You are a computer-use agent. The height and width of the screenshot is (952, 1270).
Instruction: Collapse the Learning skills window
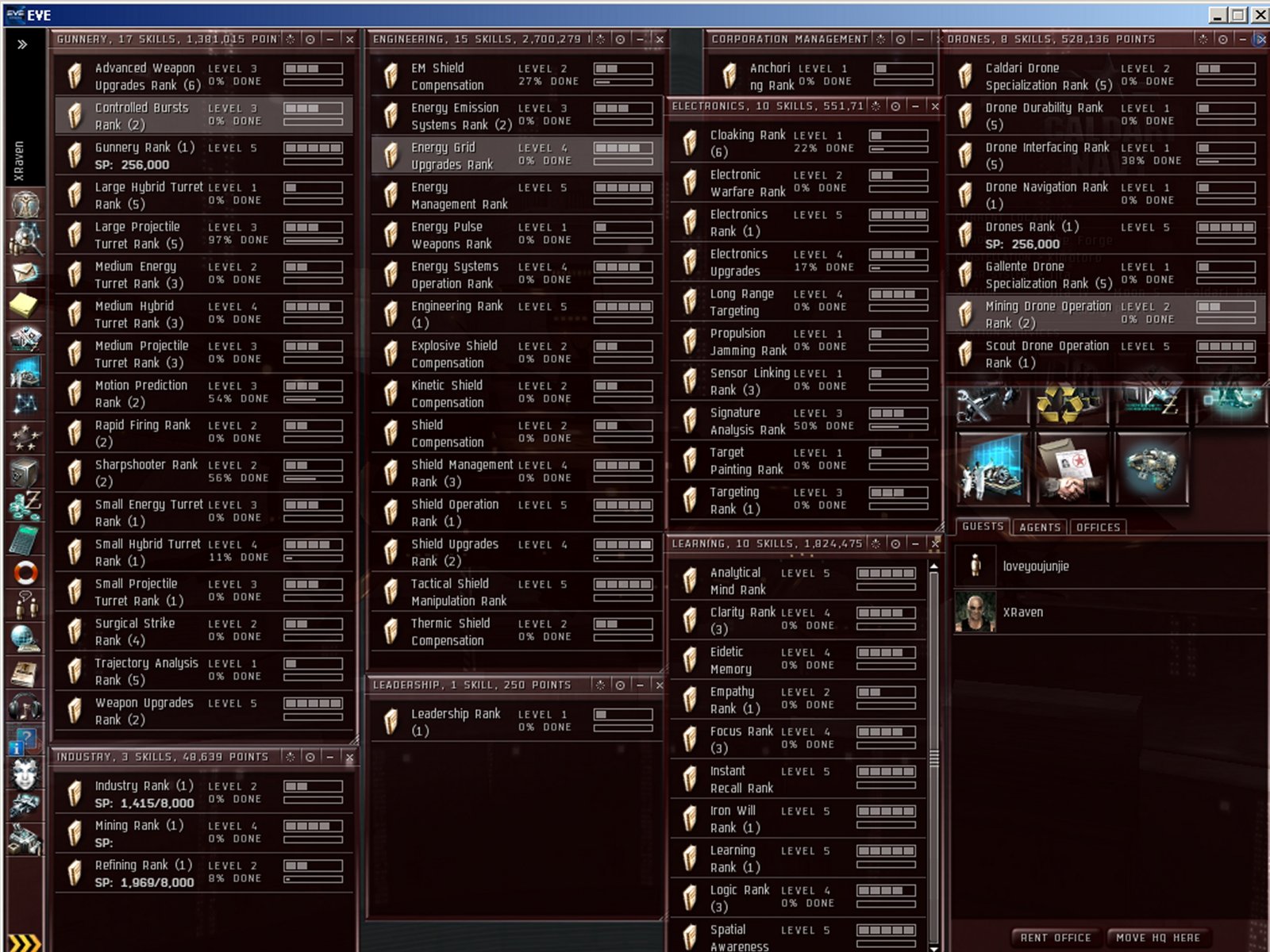pyautogui.click(x=915, y=543)
